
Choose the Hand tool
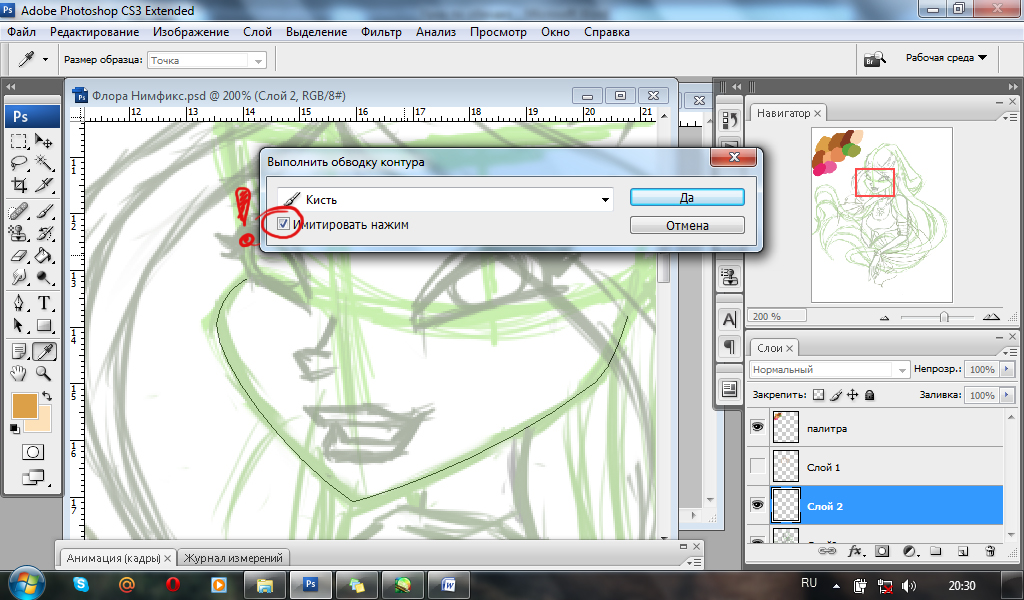click(x=19, y=374)
